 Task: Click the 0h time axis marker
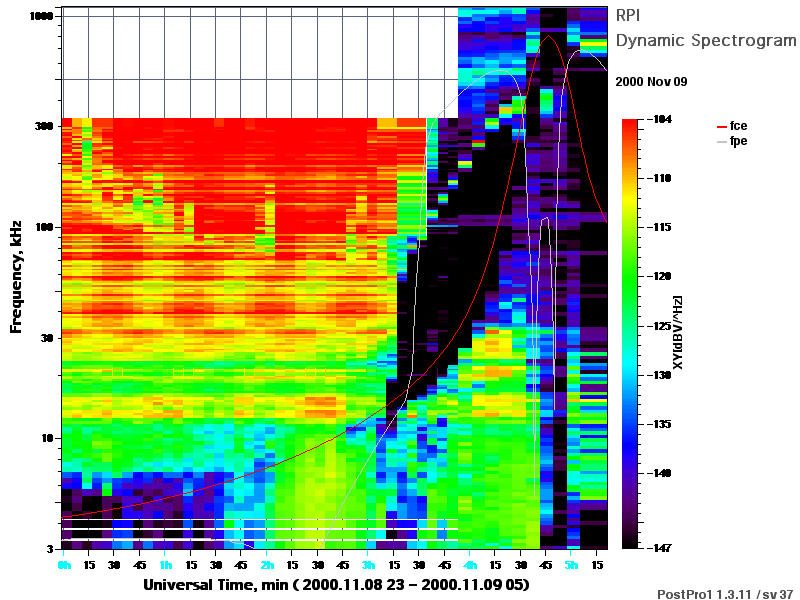pyautogui.click(x=64, y=565)
